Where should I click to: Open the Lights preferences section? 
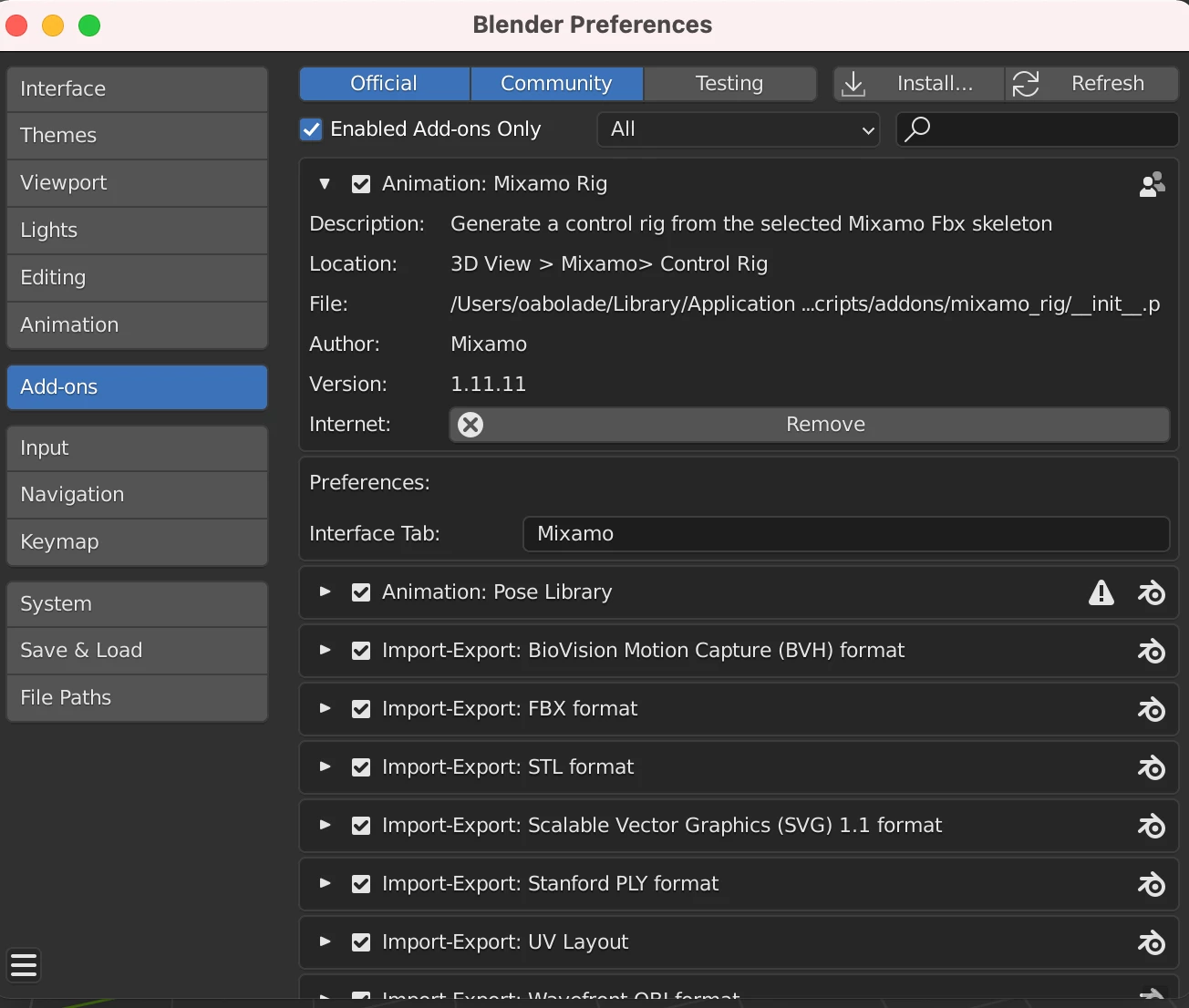(x=138, y=231)
